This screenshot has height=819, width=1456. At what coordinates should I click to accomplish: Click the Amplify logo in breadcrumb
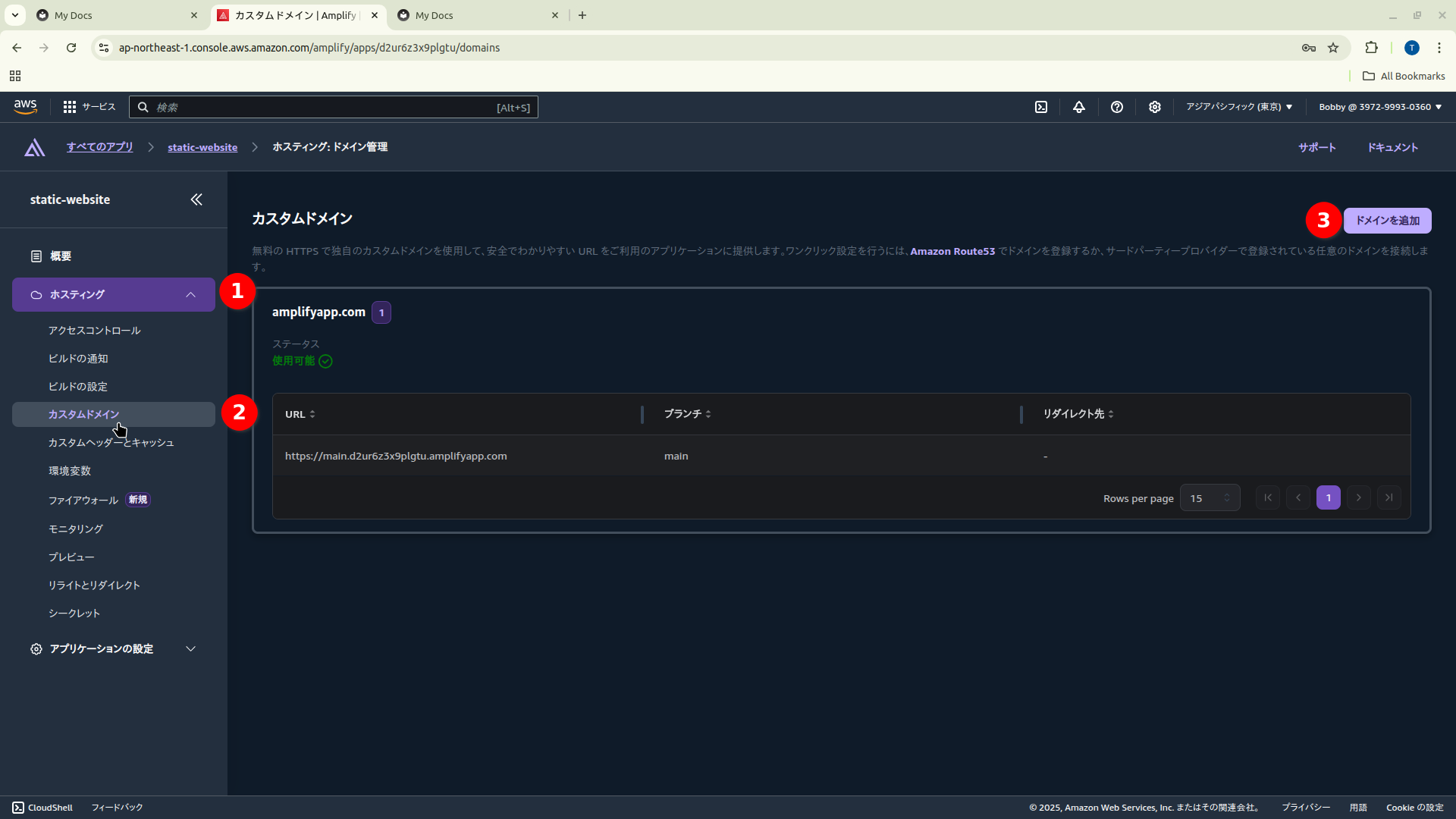35,147
